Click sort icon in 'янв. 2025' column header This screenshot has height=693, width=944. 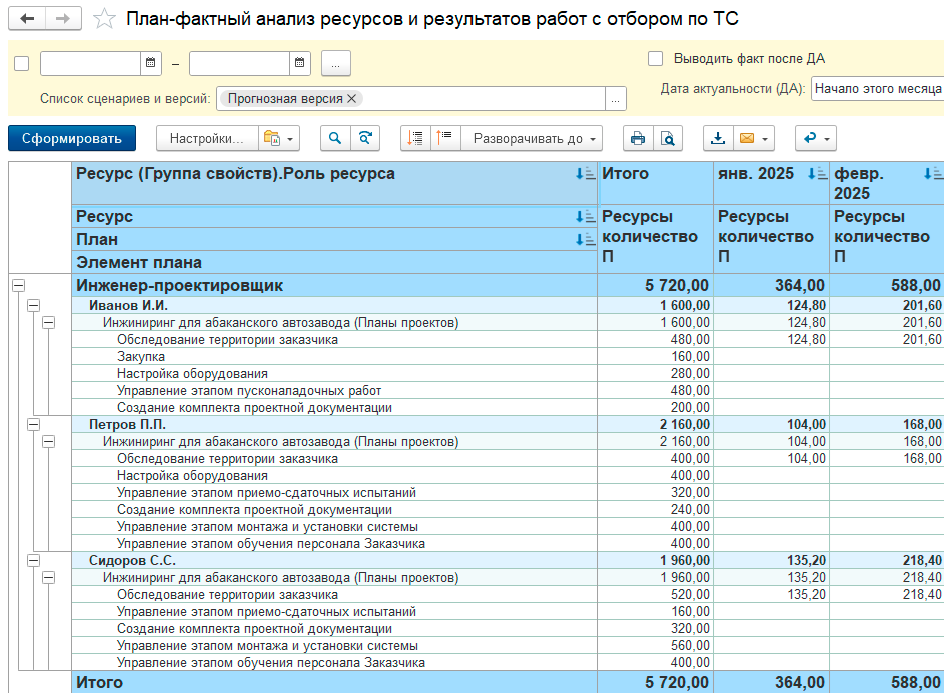818,174
